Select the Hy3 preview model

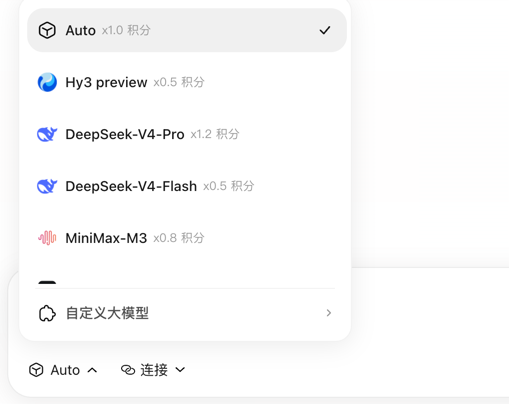point(187,82)
